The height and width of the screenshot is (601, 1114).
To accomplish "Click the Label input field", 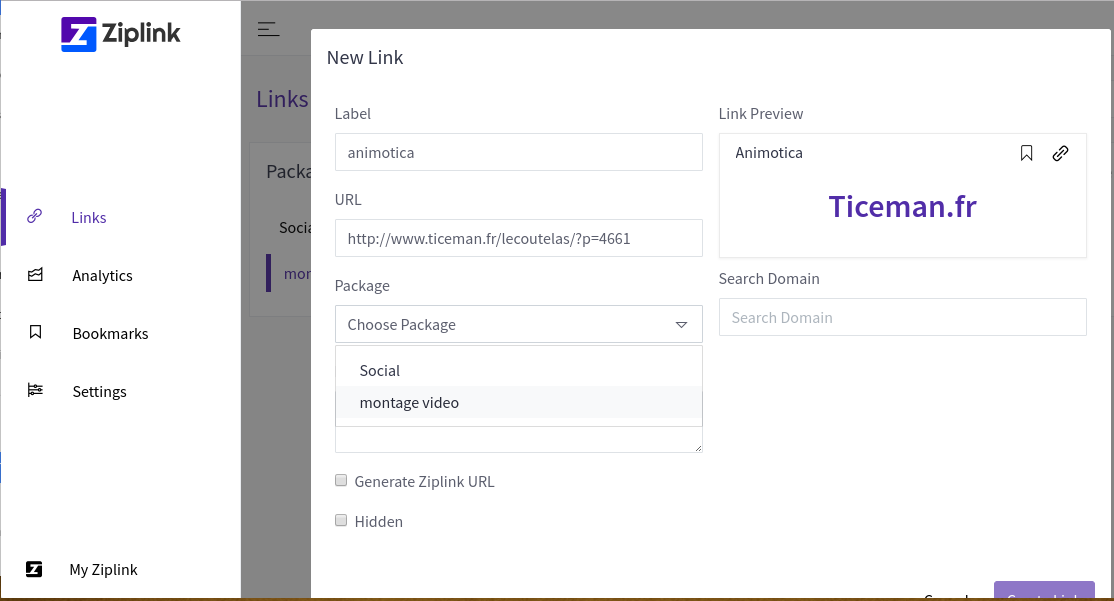I will pyautogui.click(x=519, y=152).
